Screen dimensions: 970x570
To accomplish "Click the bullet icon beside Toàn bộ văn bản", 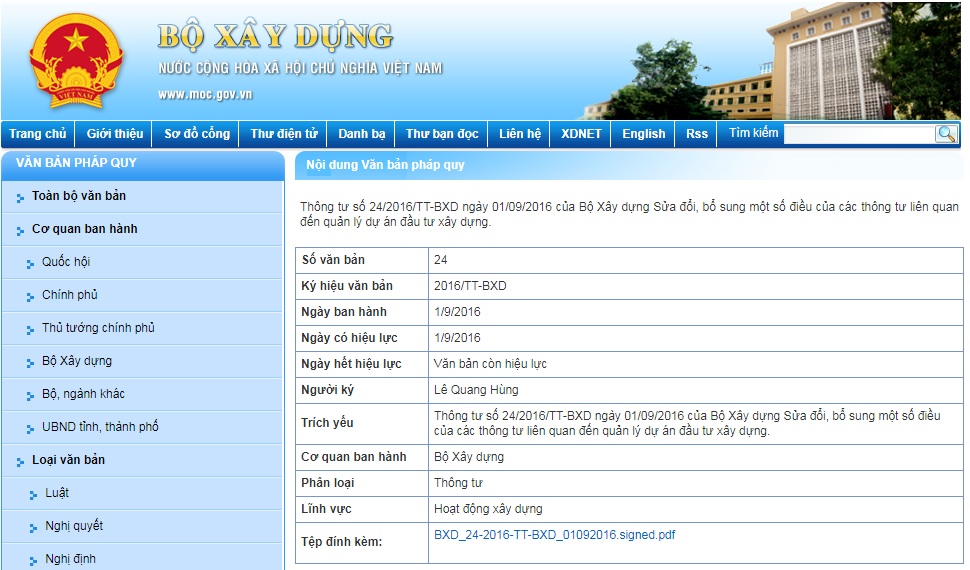I will (x=20, y=197).
